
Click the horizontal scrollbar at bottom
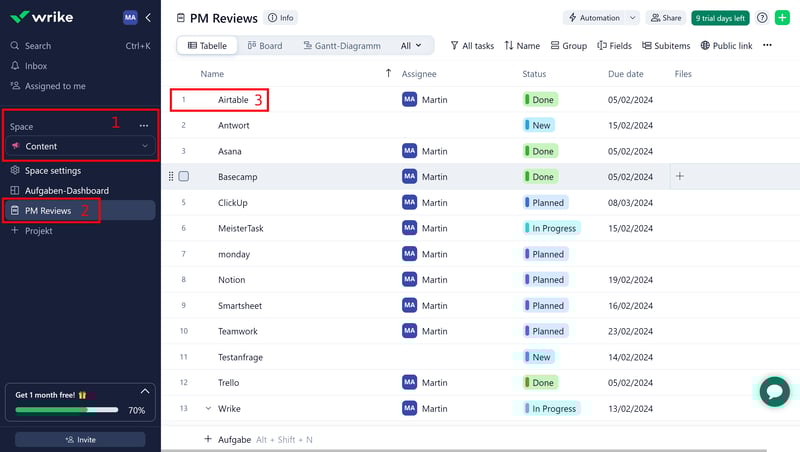(464, 450)
